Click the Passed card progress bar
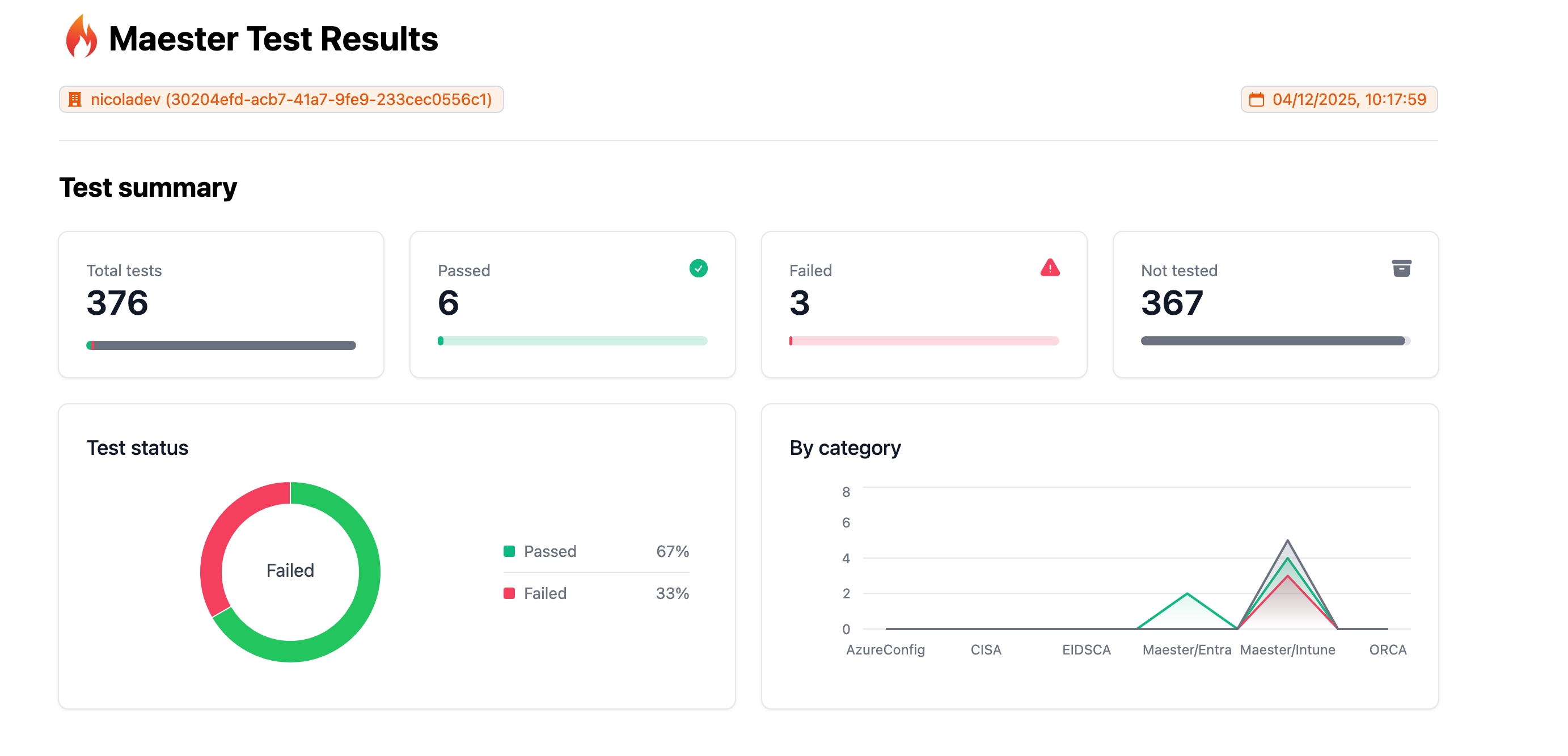 pos(572,341)
